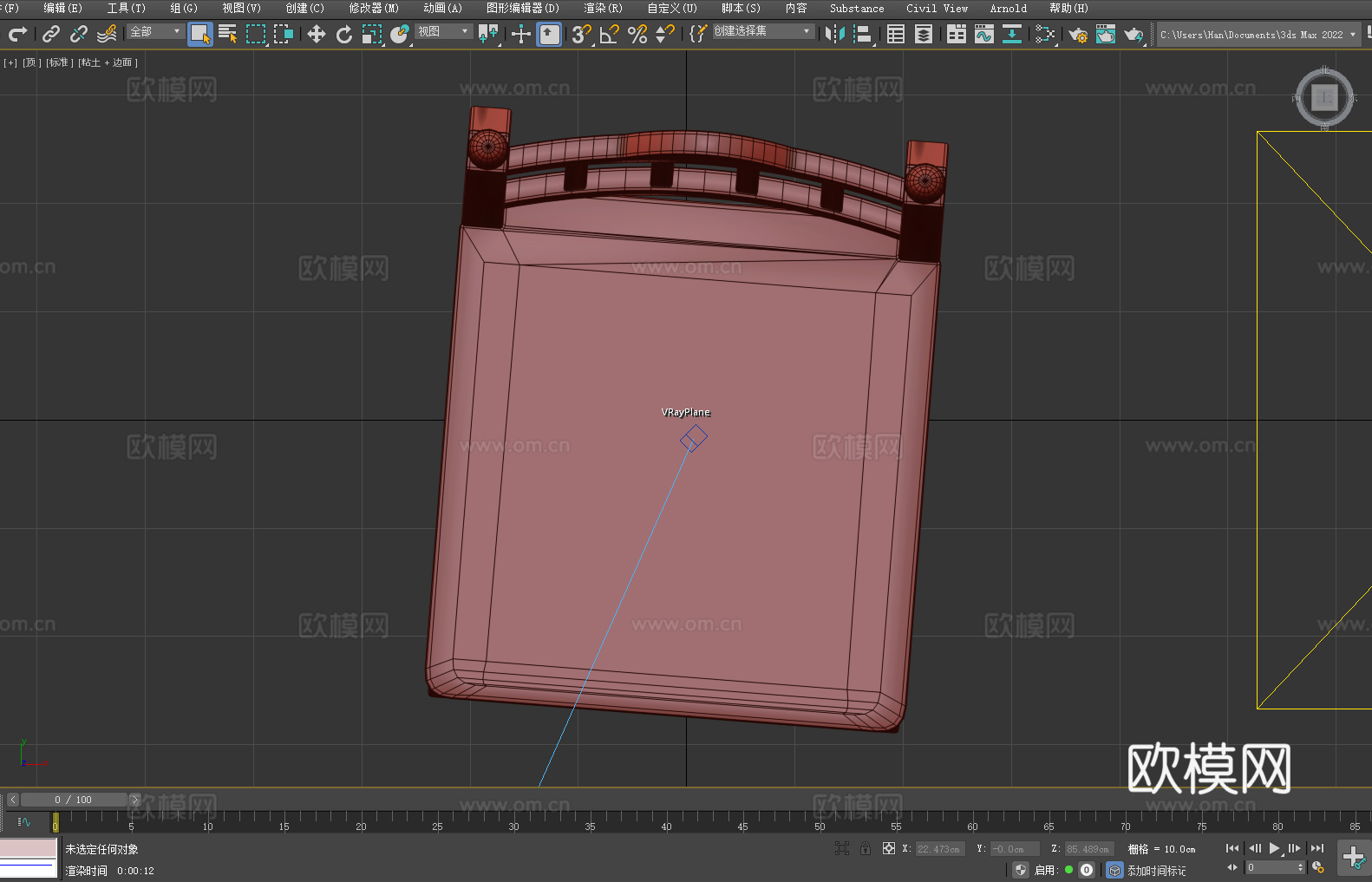Open Mini Curve Editor track bar icon
This screenshot has width=1372, height=882.
point(24,821)
